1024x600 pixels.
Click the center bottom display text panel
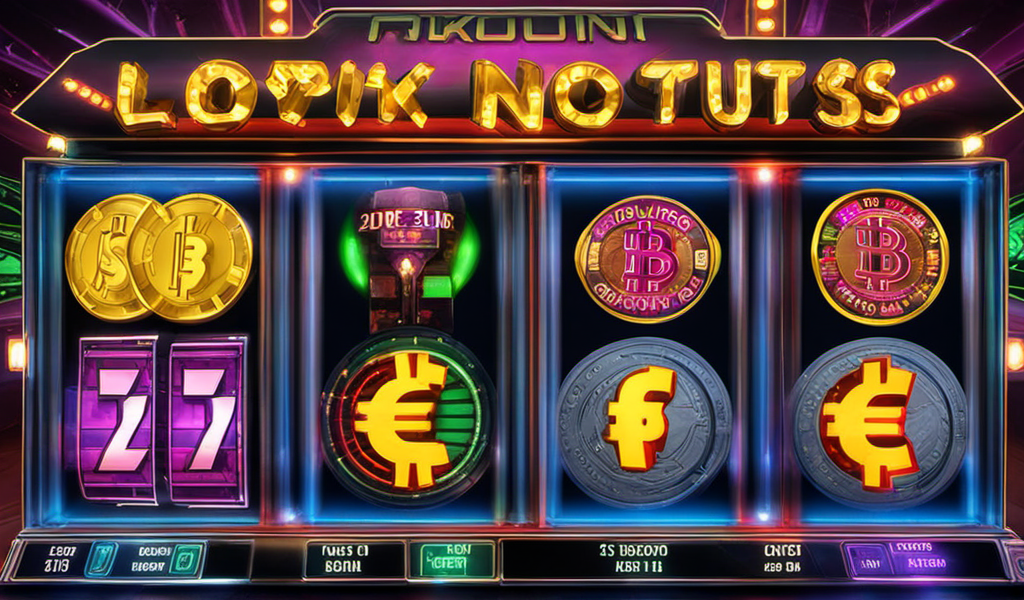(633, 559)
